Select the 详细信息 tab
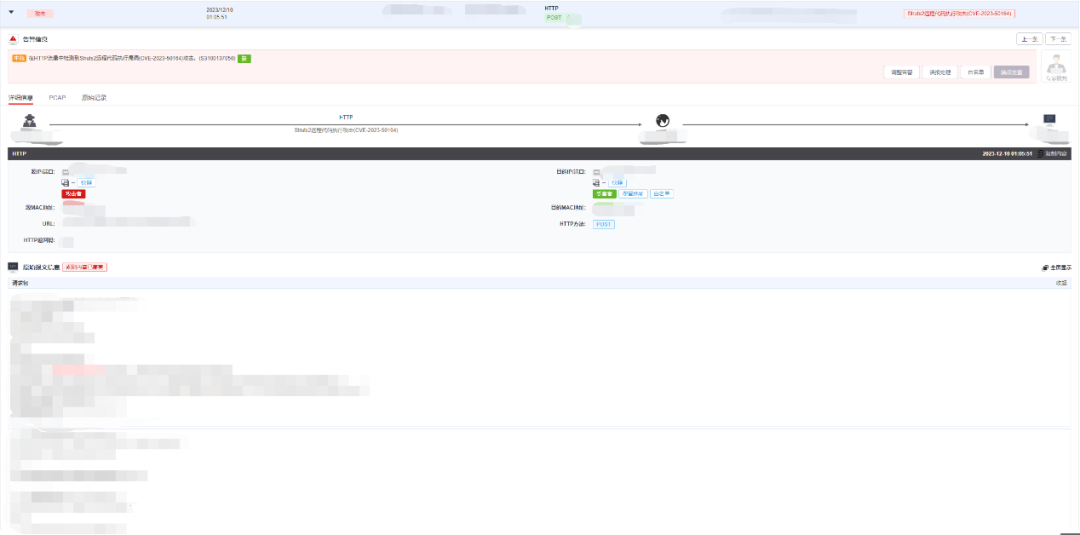Screen dimensions: 1080x535 tap(21, 98)
